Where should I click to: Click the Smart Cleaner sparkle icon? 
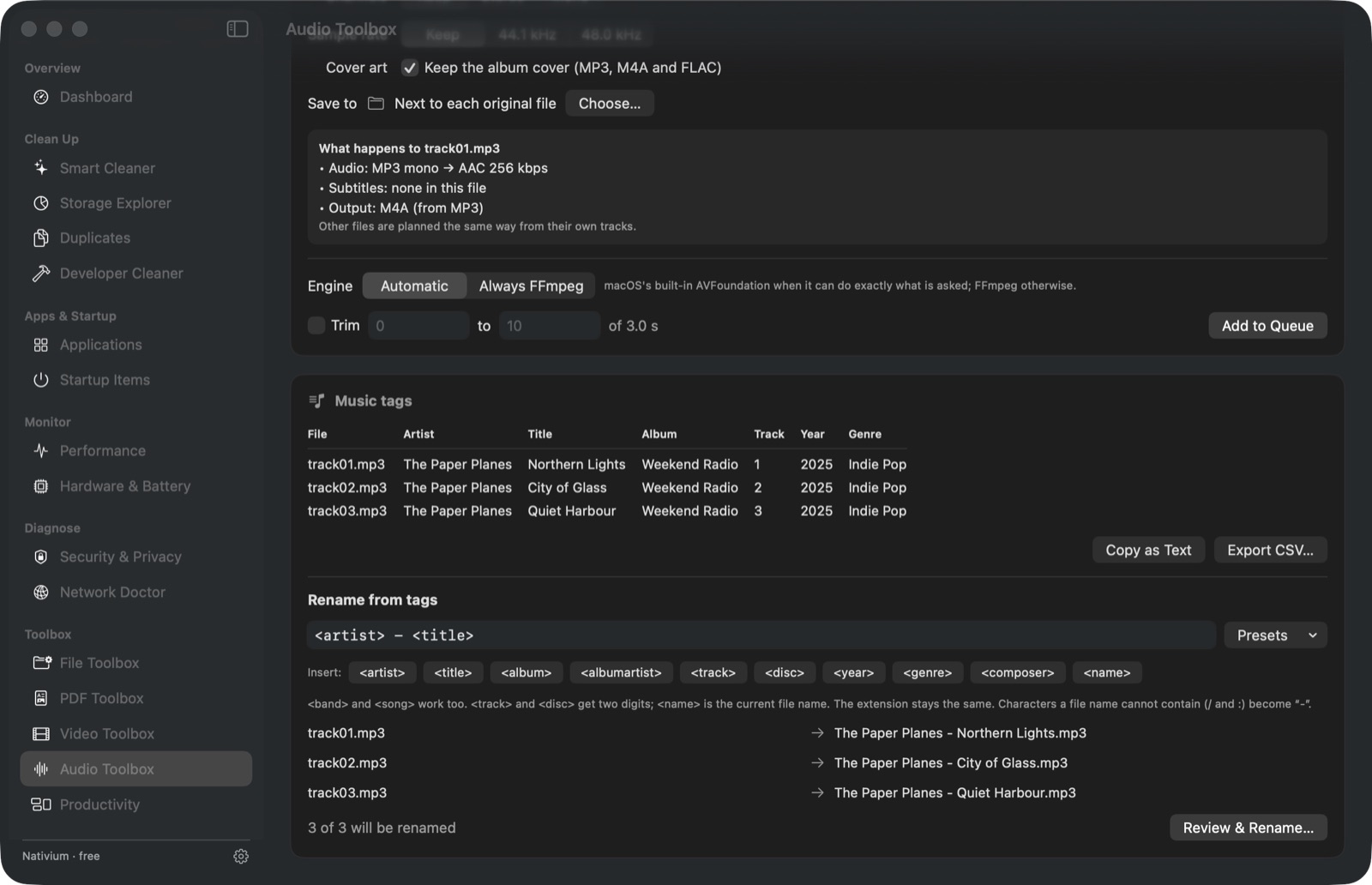(x=41, y=168)
